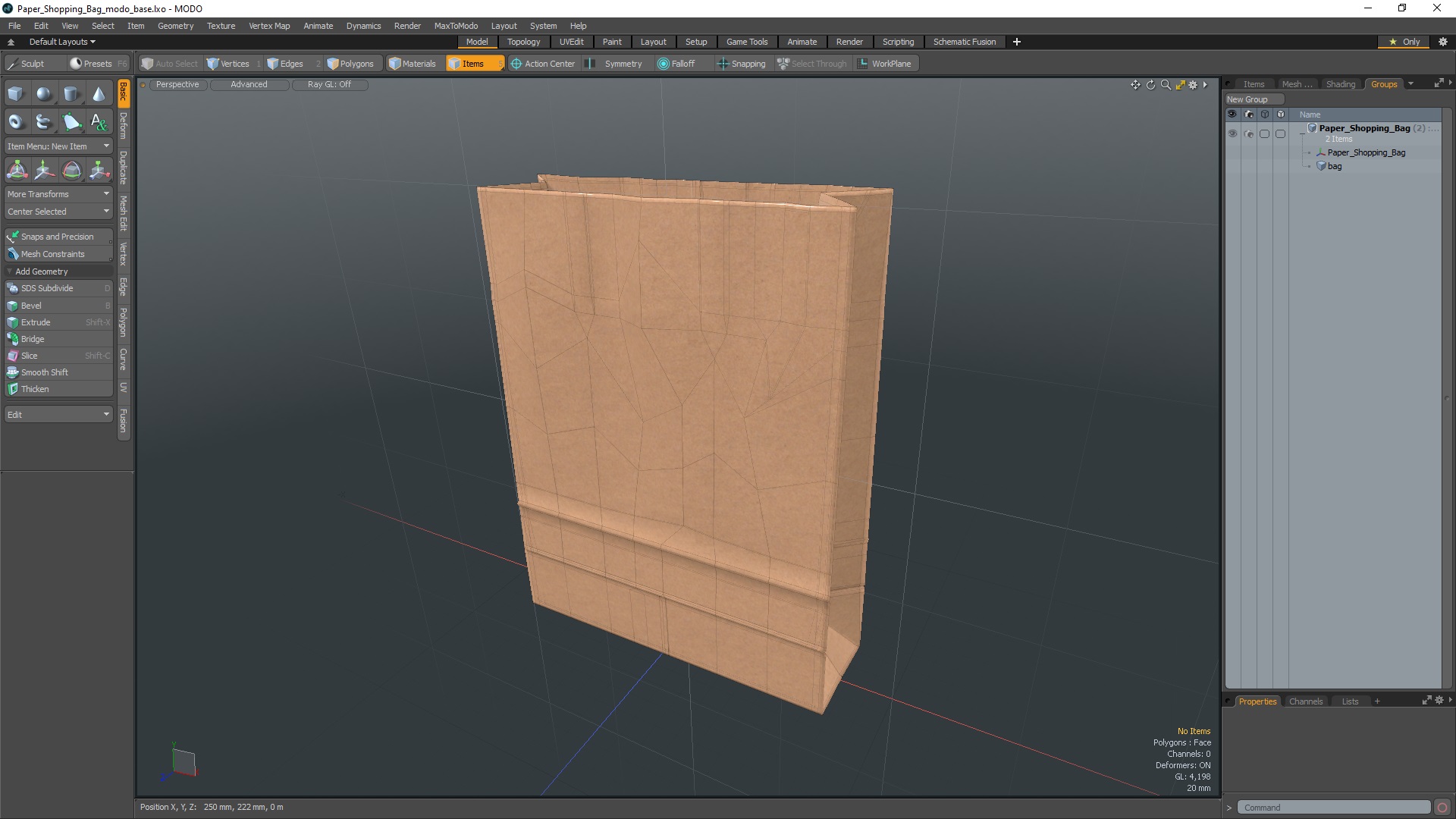Switch to the Shading panel tab

click(1340, 84)
